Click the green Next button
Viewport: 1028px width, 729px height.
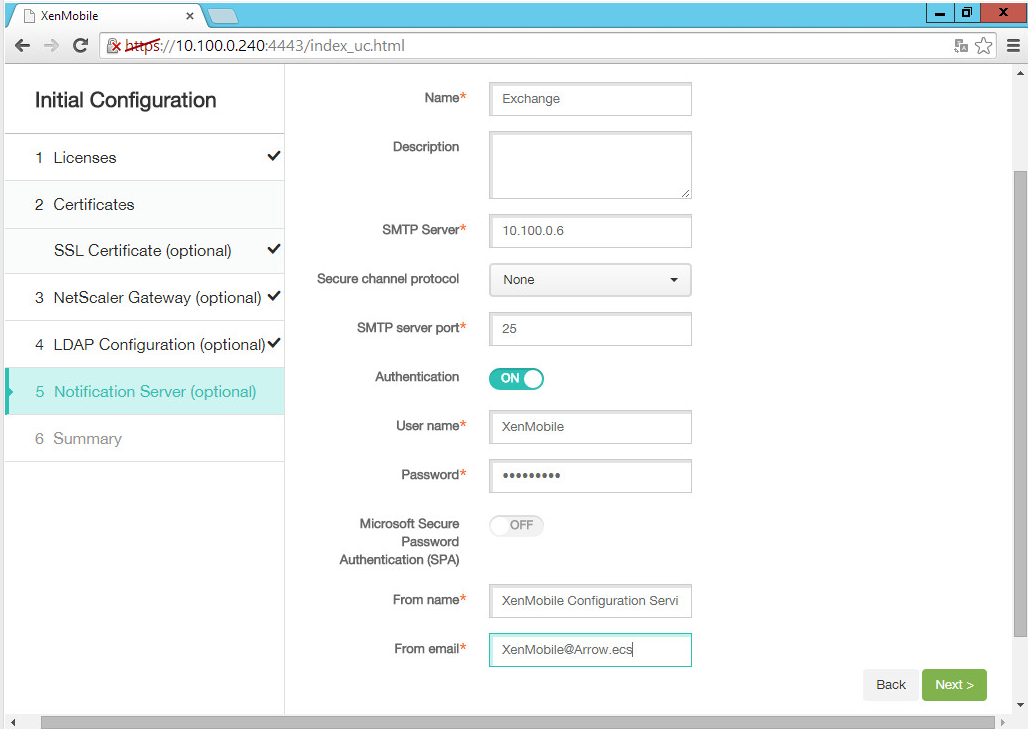pyautogui.click(x=954, y=685)
